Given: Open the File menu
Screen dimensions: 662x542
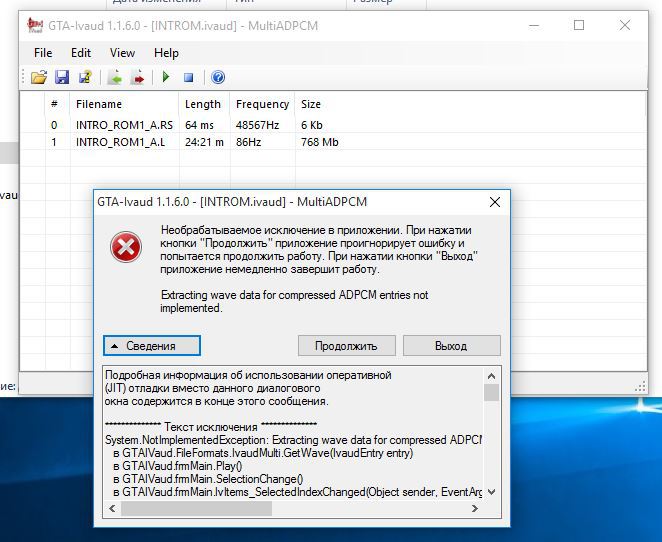Looking at the screenshot, I should (43, 53).
